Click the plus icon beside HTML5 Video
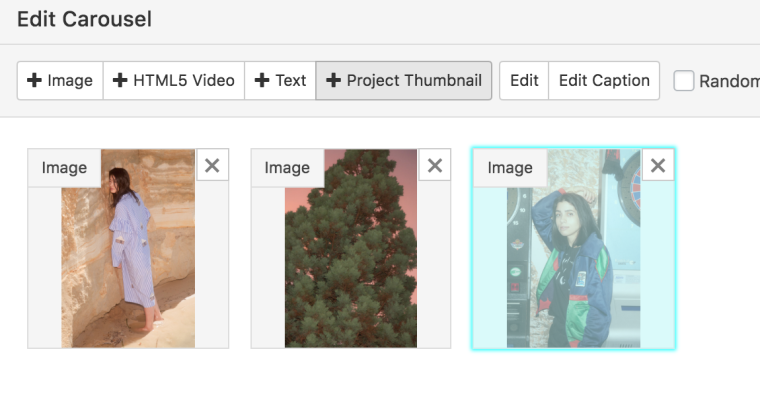Screen dimensions: 760x419 tap(120, 81)
